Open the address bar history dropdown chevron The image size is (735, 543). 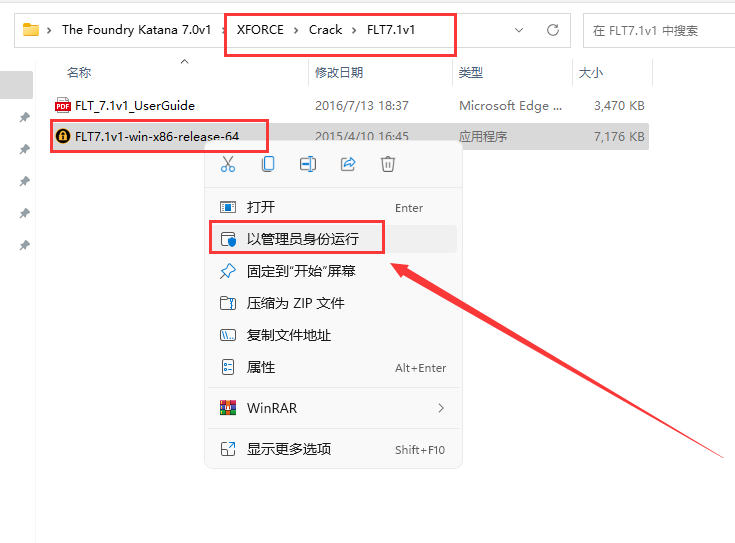pyautogui.click(x=519, y=30)
